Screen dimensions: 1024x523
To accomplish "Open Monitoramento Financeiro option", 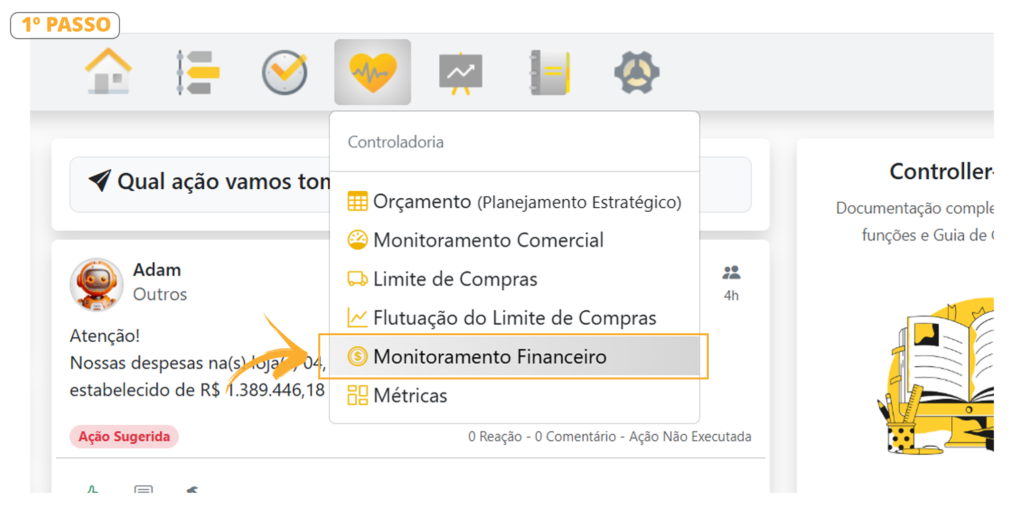I will point(489,357).
